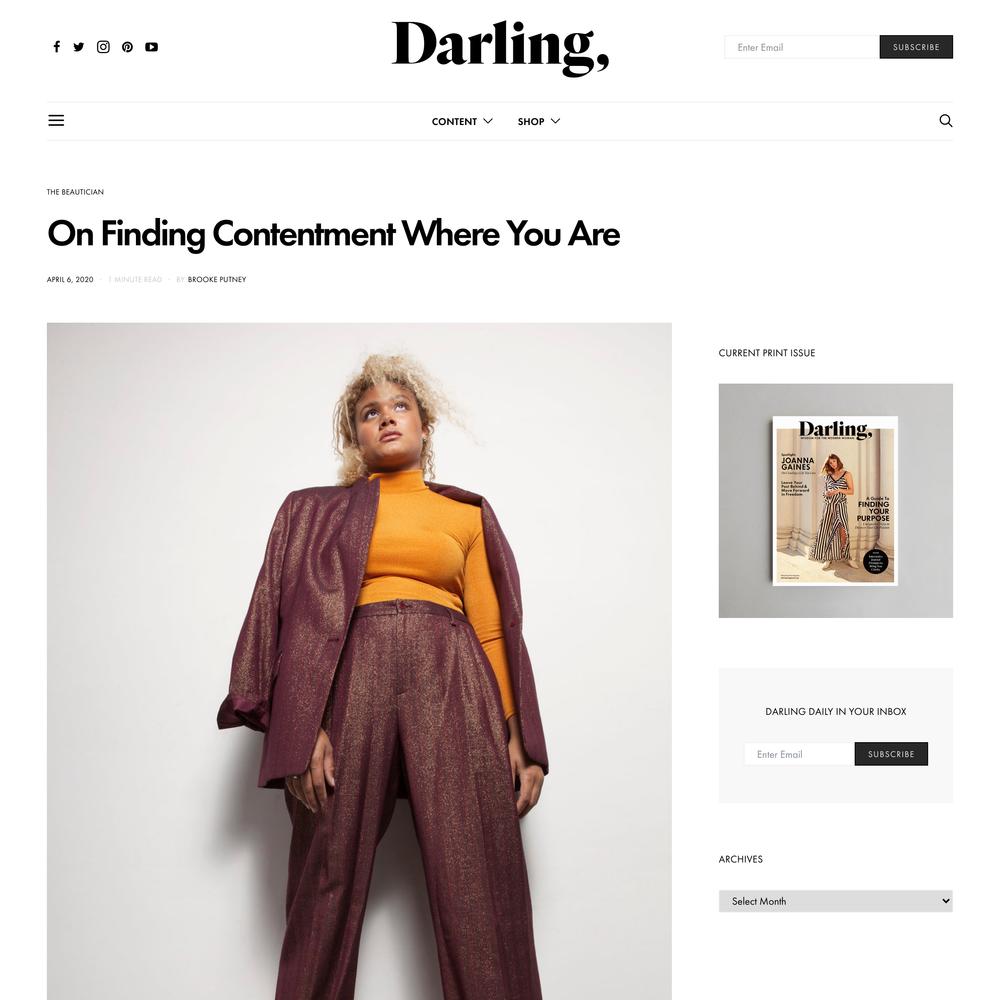Open the Instagram social icon
This screenshot has width=1000, height=1000.
click(103, 47)
